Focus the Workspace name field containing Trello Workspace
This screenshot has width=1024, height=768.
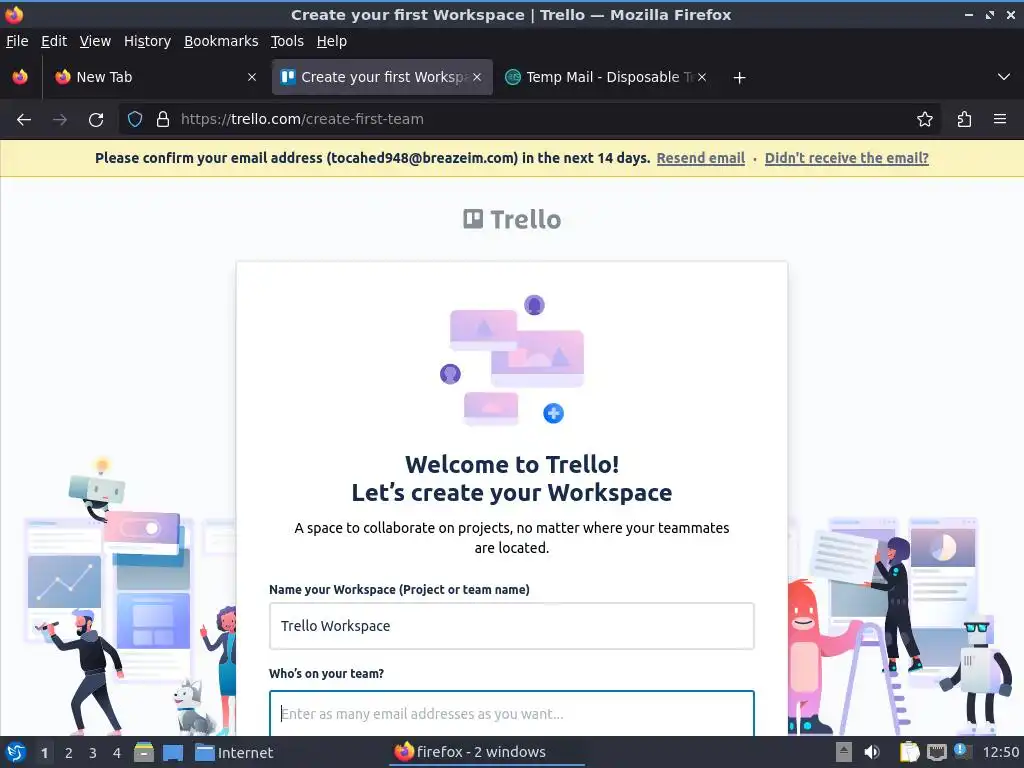click(x=511, y=626)
